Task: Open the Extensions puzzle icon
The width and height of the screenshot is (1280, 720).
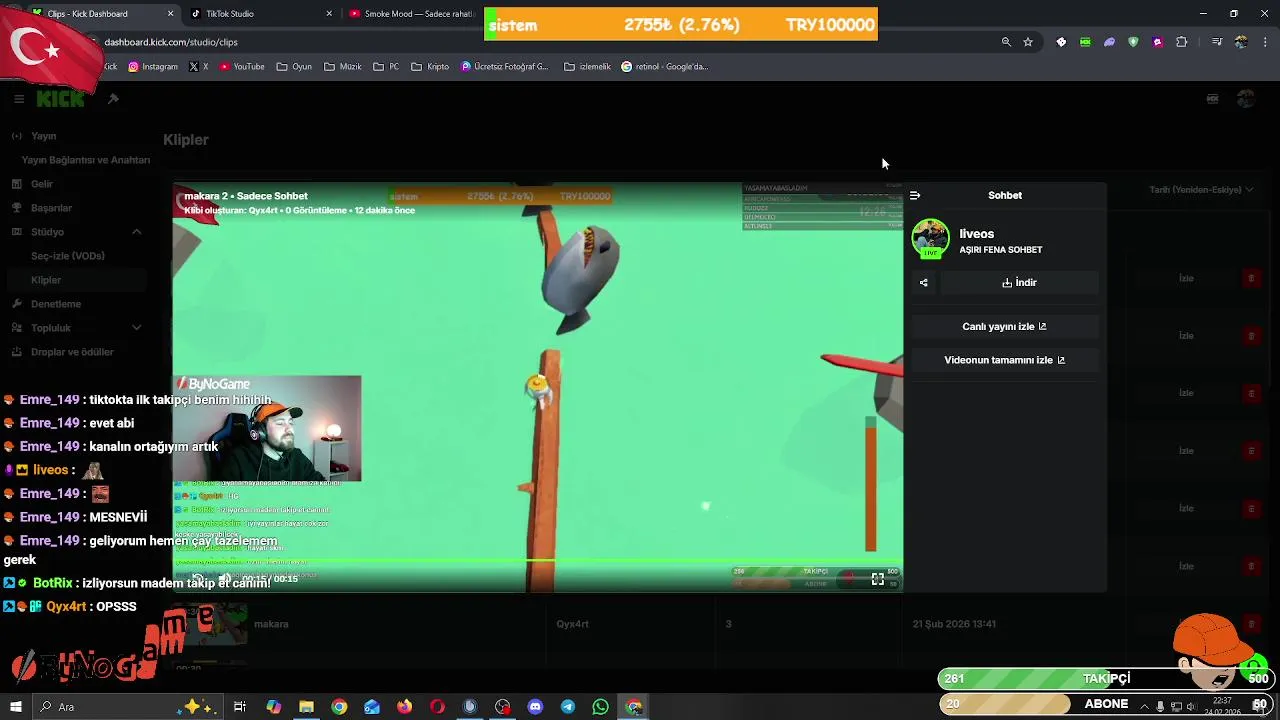Action: pos(1182,42)
